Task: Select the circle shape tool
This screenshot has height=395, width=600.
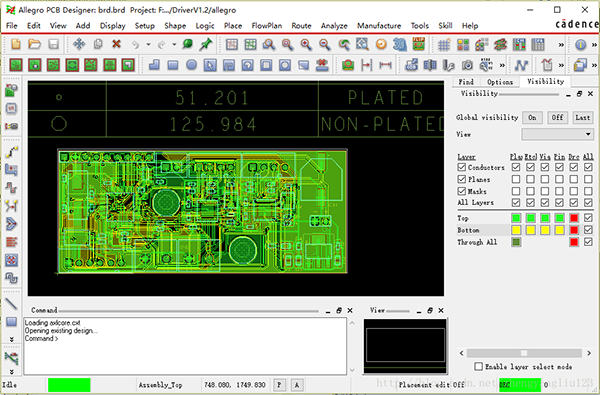Action: point(191,65)
